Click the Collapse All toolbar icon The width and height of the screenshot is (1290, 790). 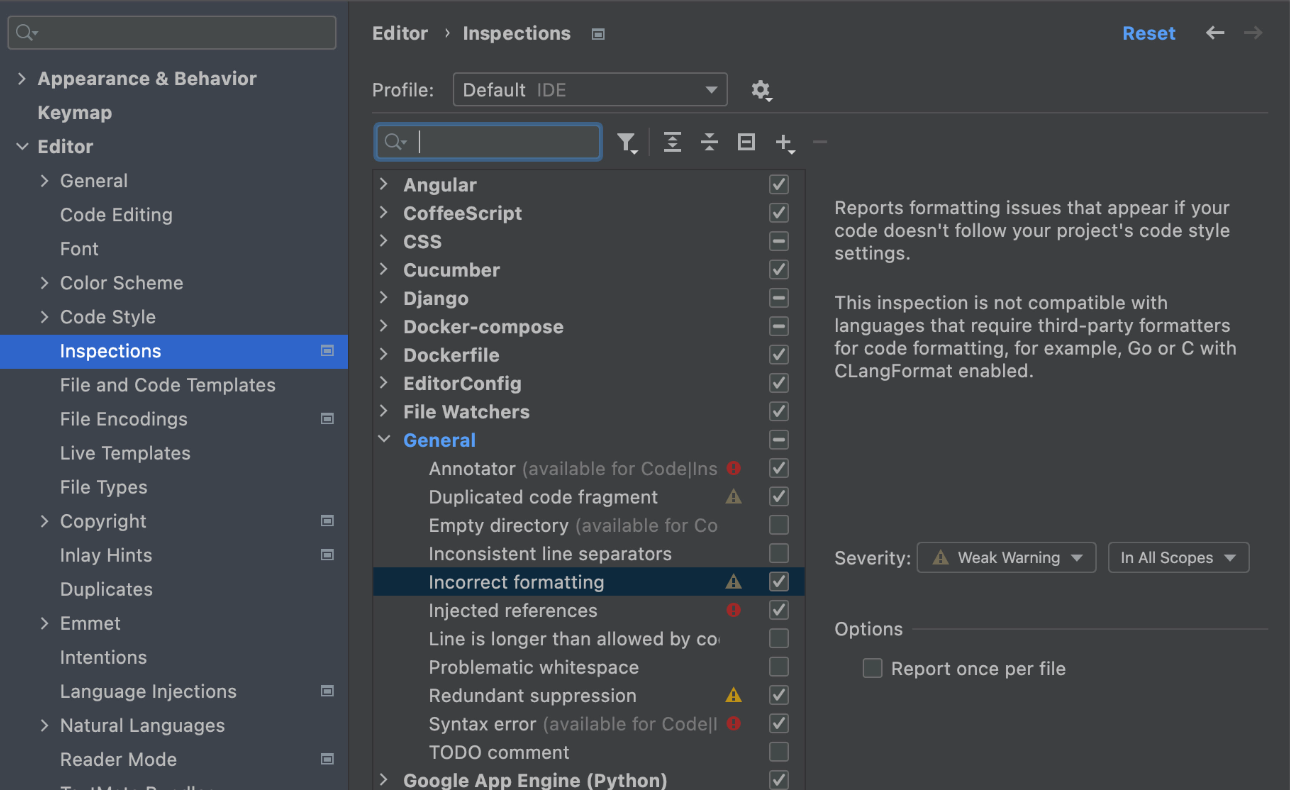[709, 142]
